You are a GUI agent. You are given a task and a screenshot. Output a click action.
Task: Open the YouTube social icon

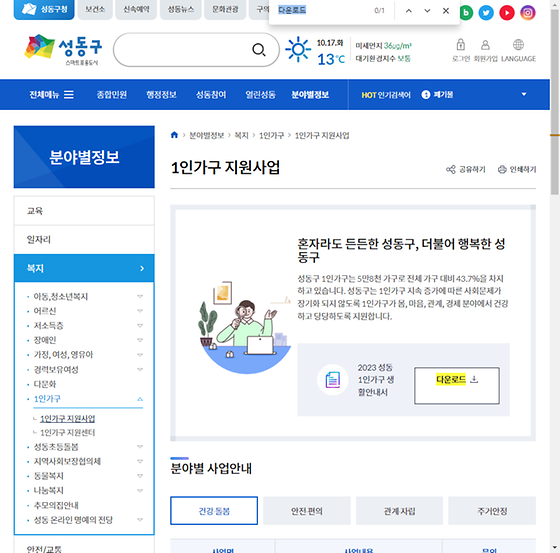point(507,13)
